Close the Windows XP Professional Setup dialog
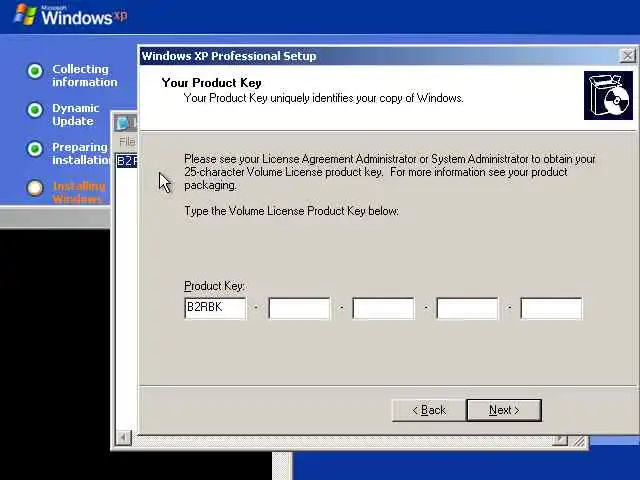This screenshot has height=480, width=640. 627,56
